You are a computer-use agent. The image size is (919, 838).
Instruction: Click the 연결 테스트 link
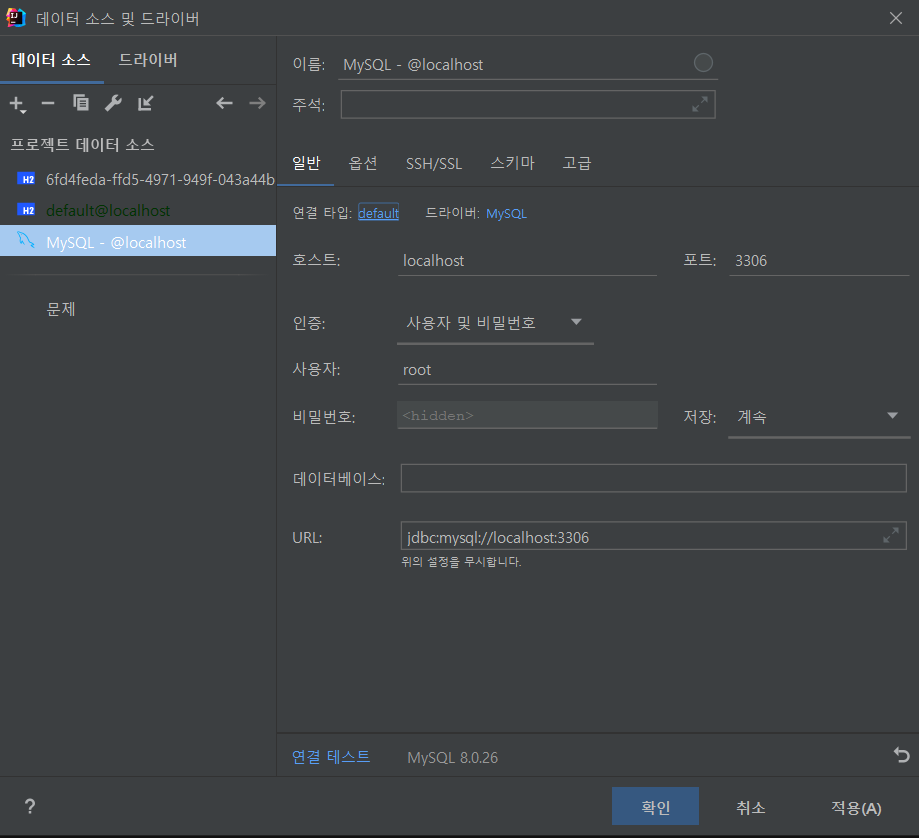(331, 757)
